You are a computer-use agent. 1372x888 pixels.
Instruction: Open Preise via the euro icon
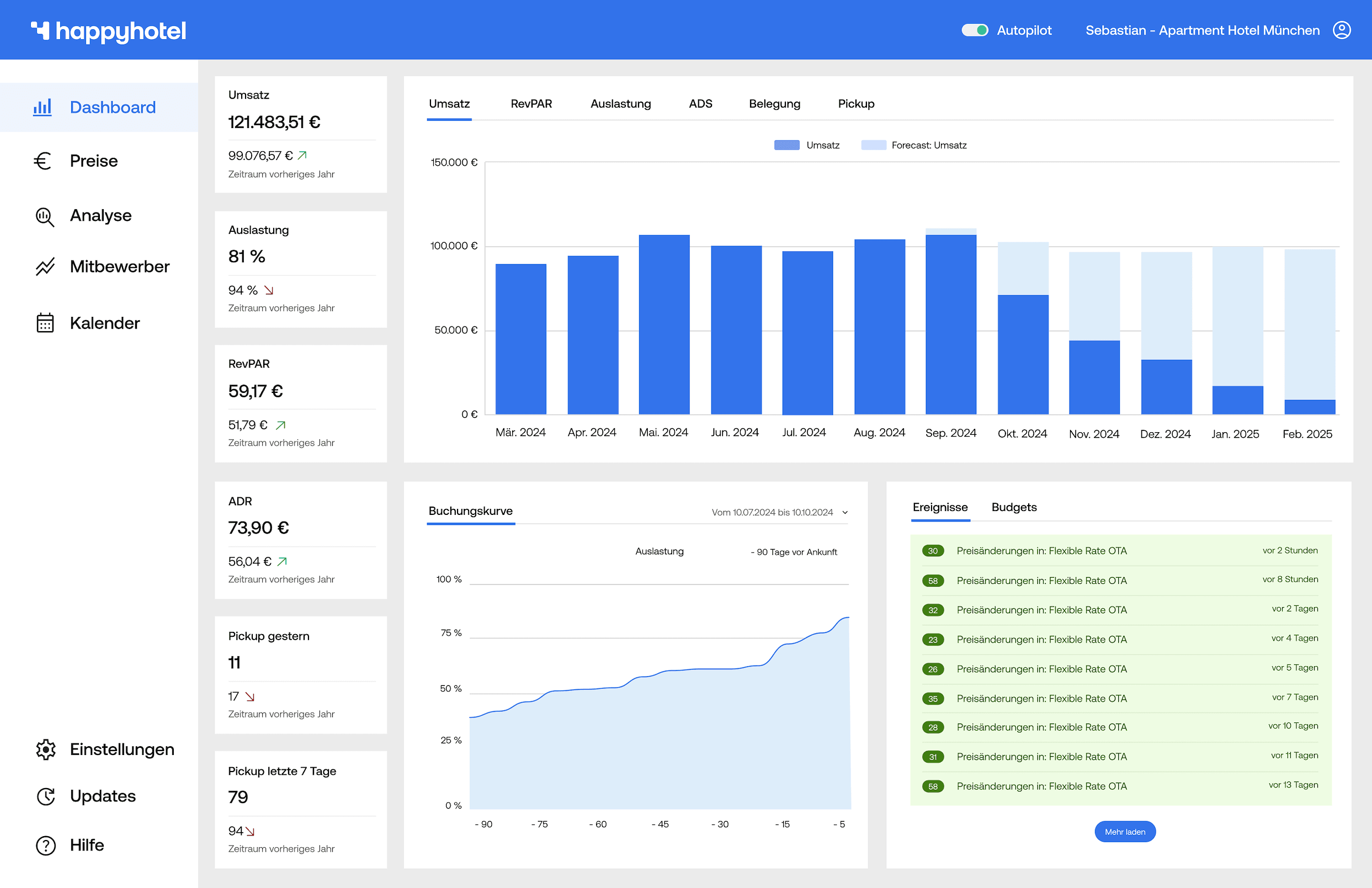point(42,161)
